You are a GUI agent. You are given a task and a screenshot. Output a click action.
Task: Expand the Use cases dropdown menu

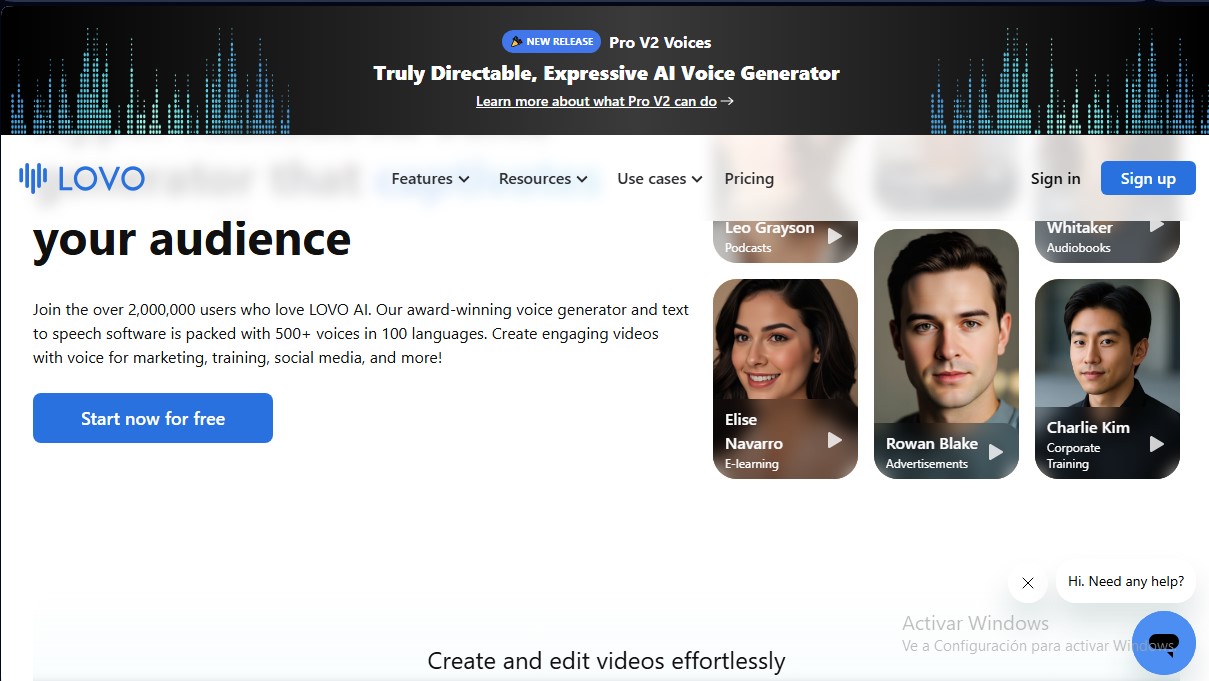click(660, 179)
